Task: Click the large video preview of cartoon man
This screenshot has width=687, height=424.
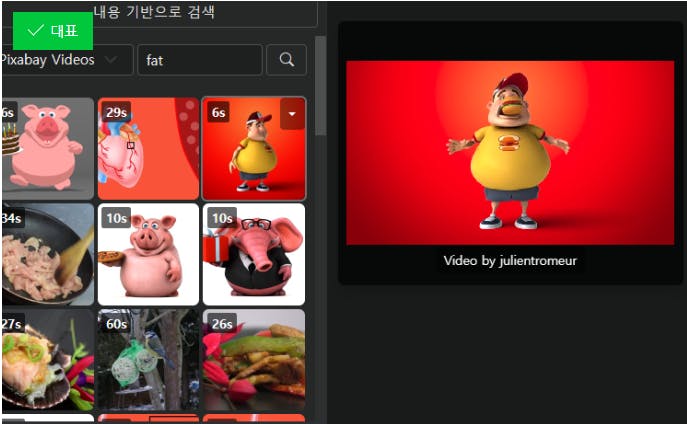Action: 510,153
